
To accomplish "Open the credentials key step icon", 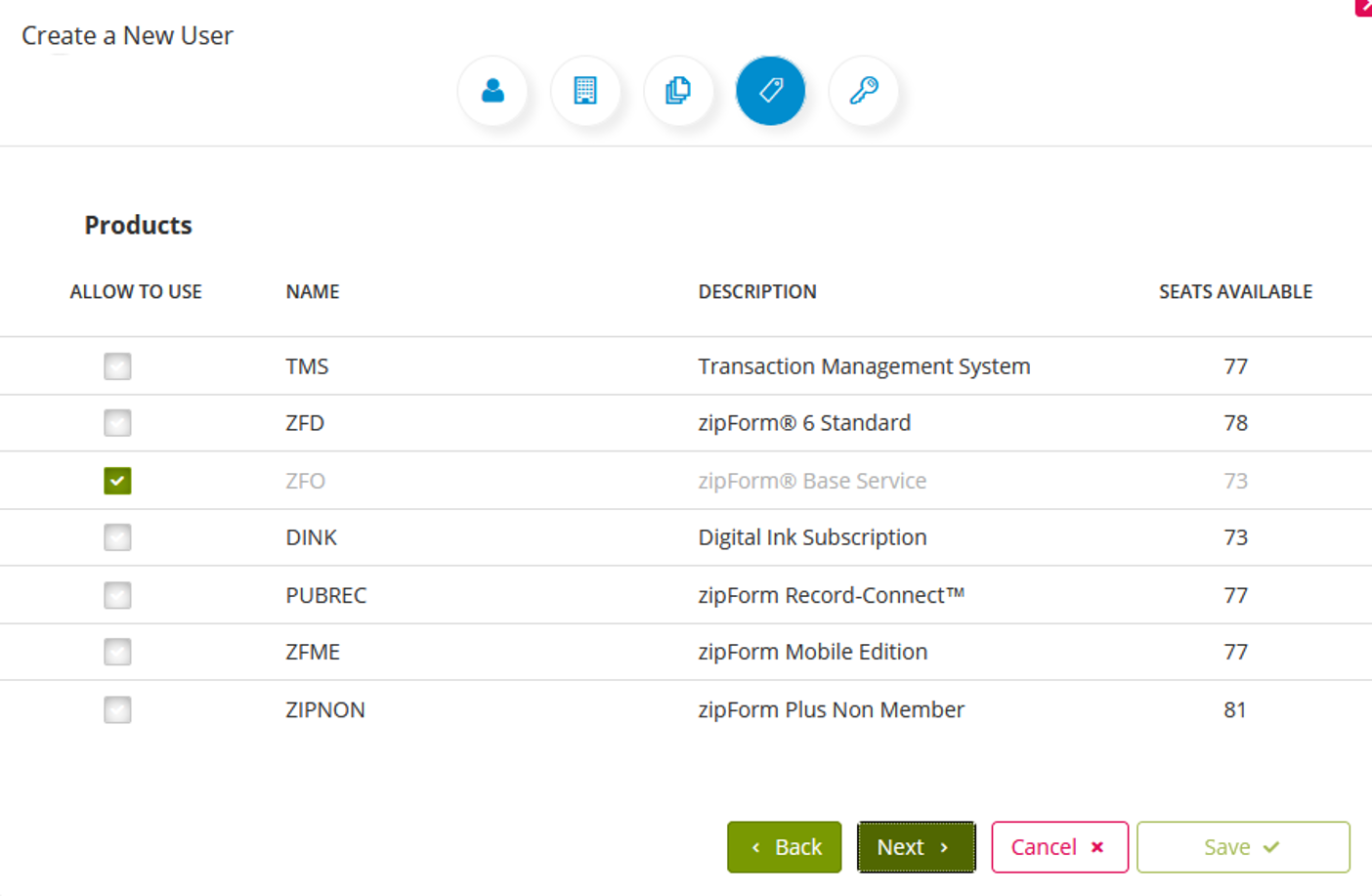I will tap(863, 90).
